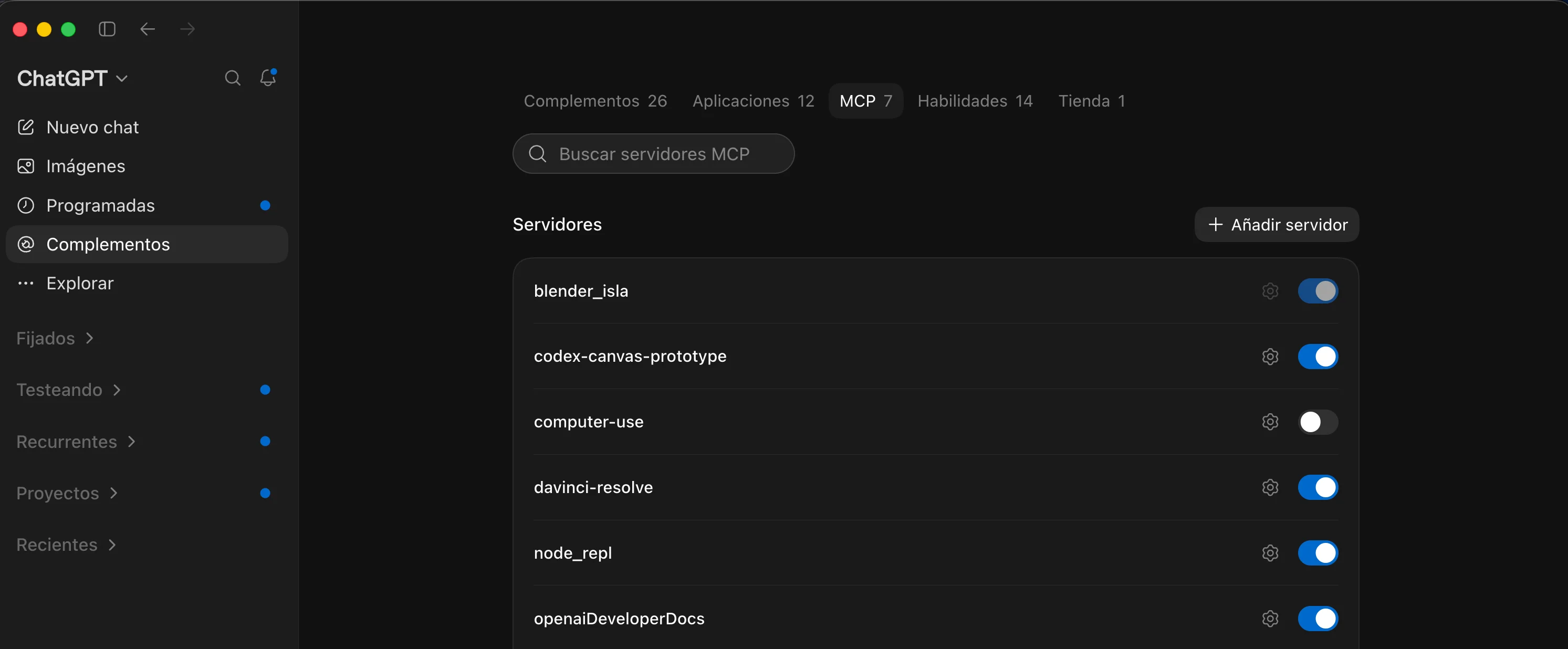Open the ChatGPT model dropdown

pos(72,78)
